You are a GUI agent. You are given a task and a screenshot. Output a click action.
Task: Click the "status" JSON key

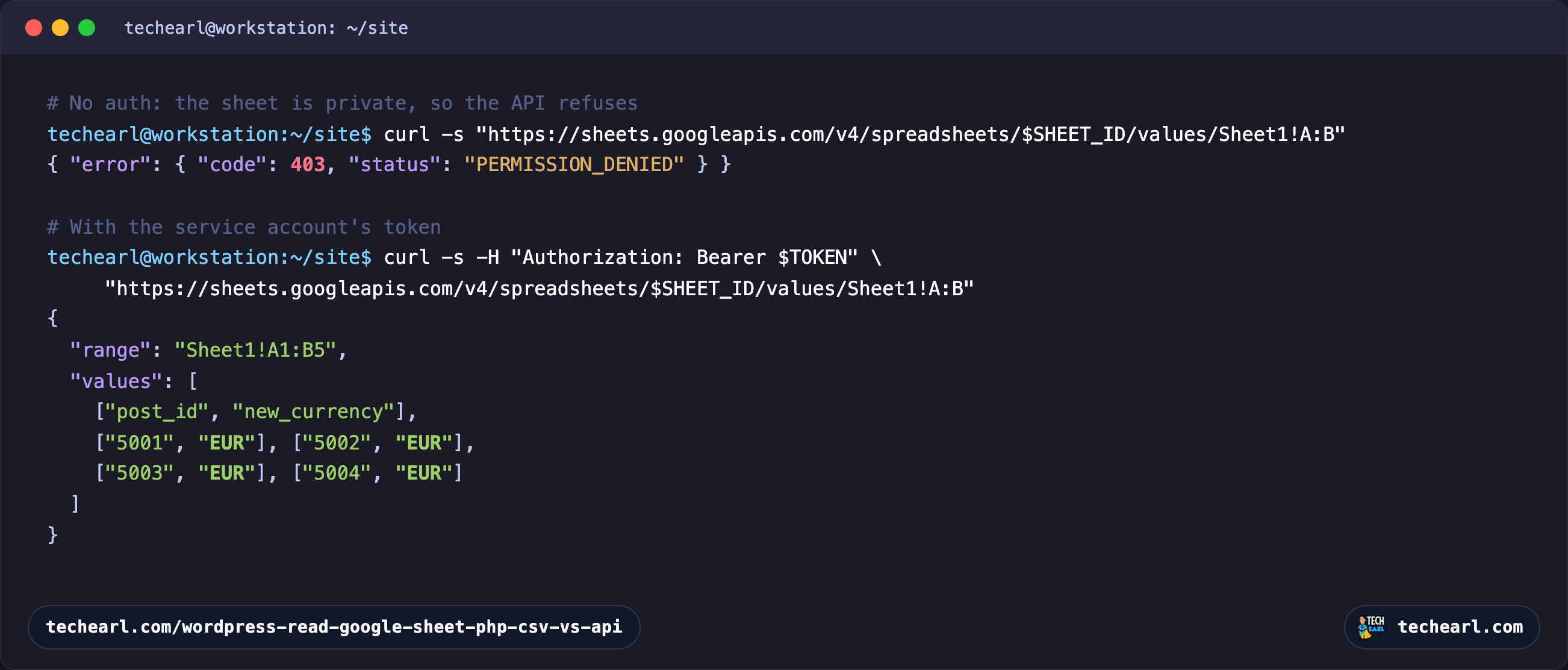coord(394,164)
